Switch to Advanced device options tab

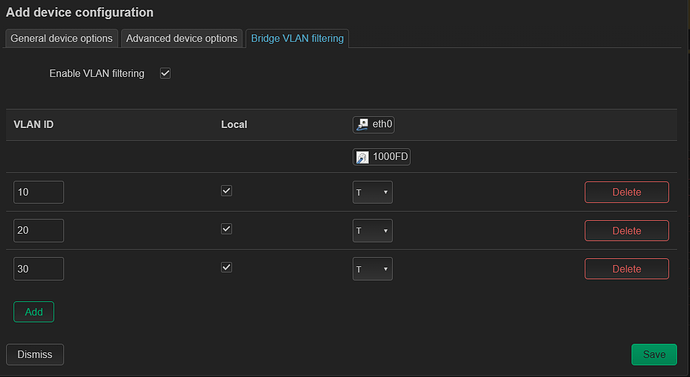tap(182, 38)
